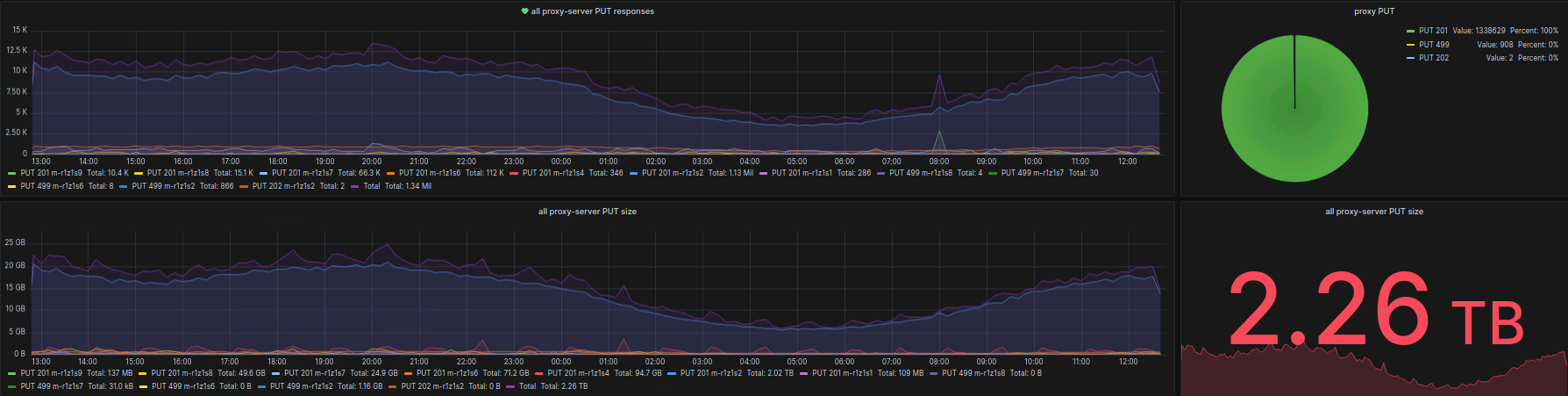Toggle the Total series showing 1.34 Mil
The image size is (1568, 396).
click(372, 186)
